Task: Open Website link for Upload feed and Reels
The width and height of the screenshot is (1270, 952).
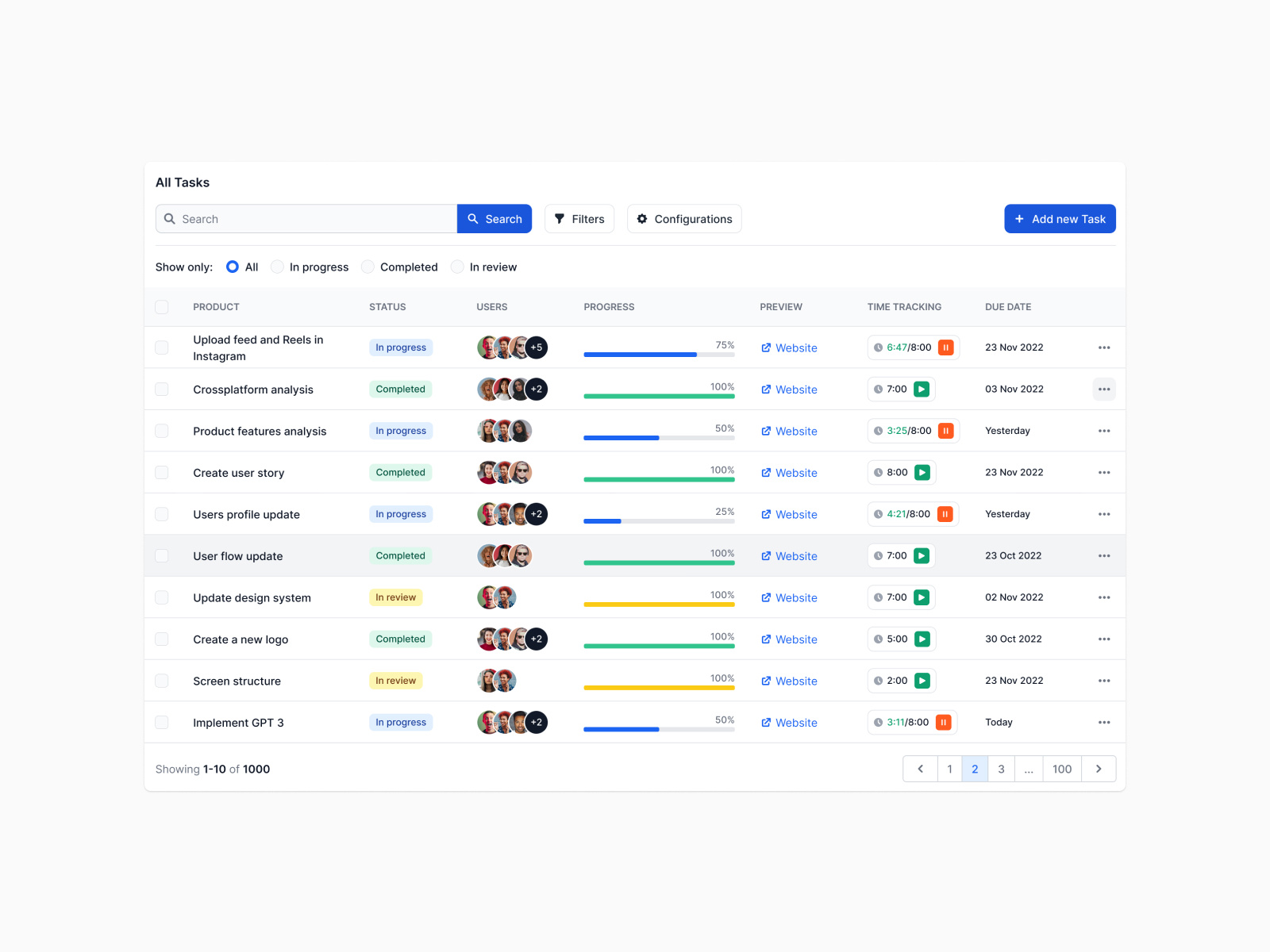Action: (x=789, y=348)
